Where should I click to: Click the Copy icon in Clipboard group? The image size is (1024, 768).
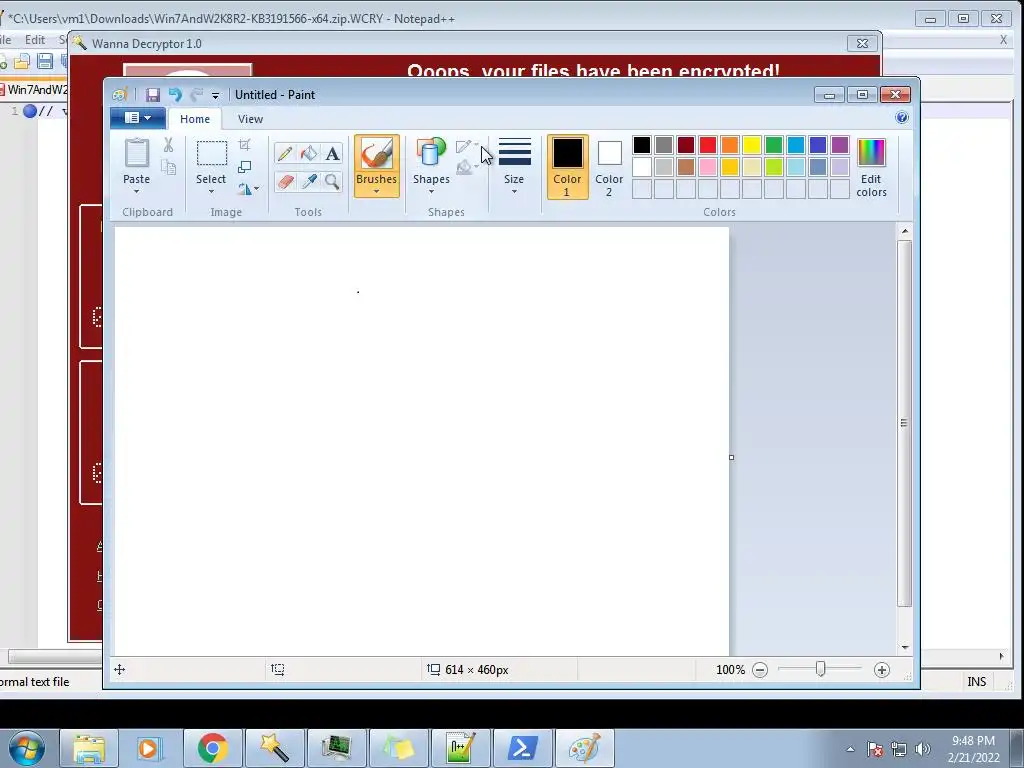(x=168, y=168)
